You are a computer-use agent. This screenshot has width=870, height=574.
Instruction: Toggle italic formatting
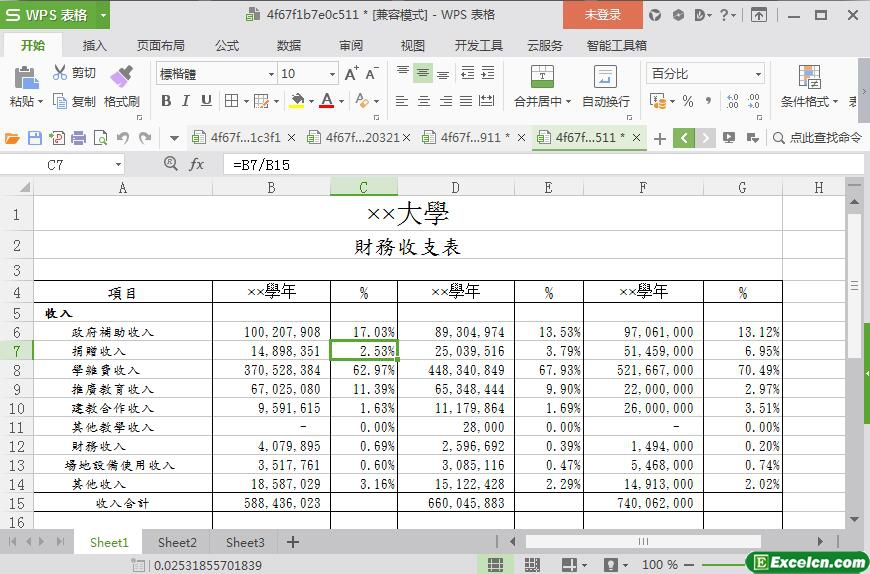[x=186, y=101]
